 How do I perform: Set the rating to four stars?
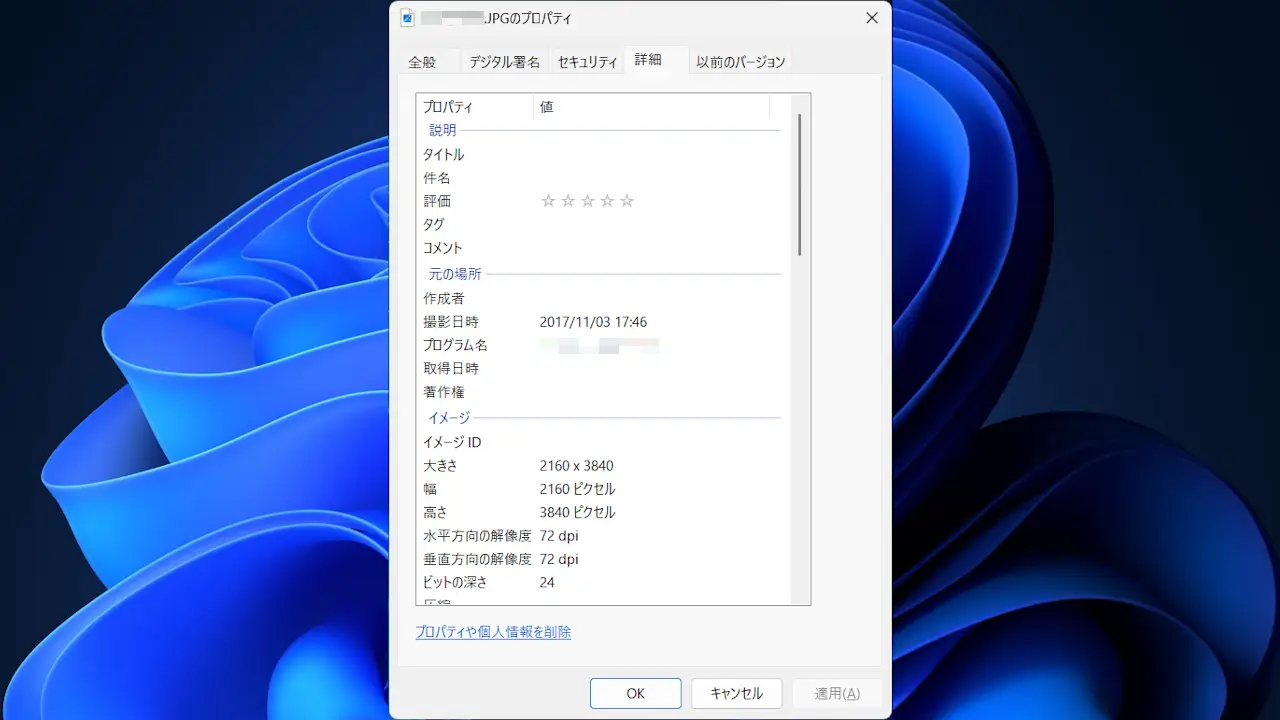607,201
